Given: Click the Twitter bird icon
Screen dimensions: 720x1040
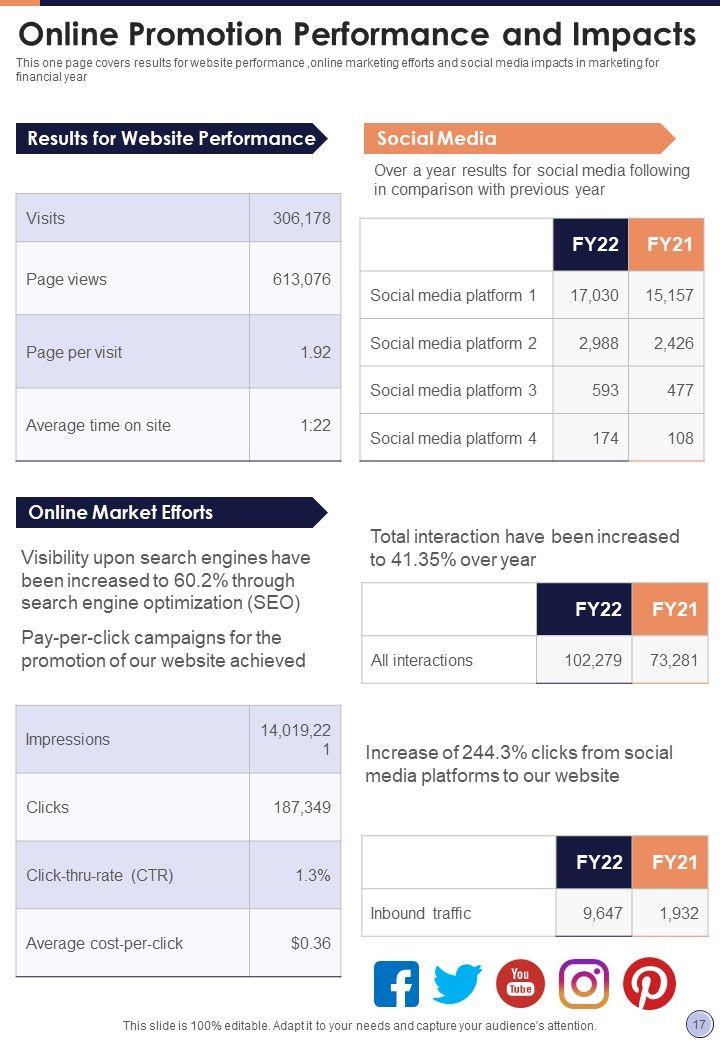Looking at the screenshot, I should (457, 984).
